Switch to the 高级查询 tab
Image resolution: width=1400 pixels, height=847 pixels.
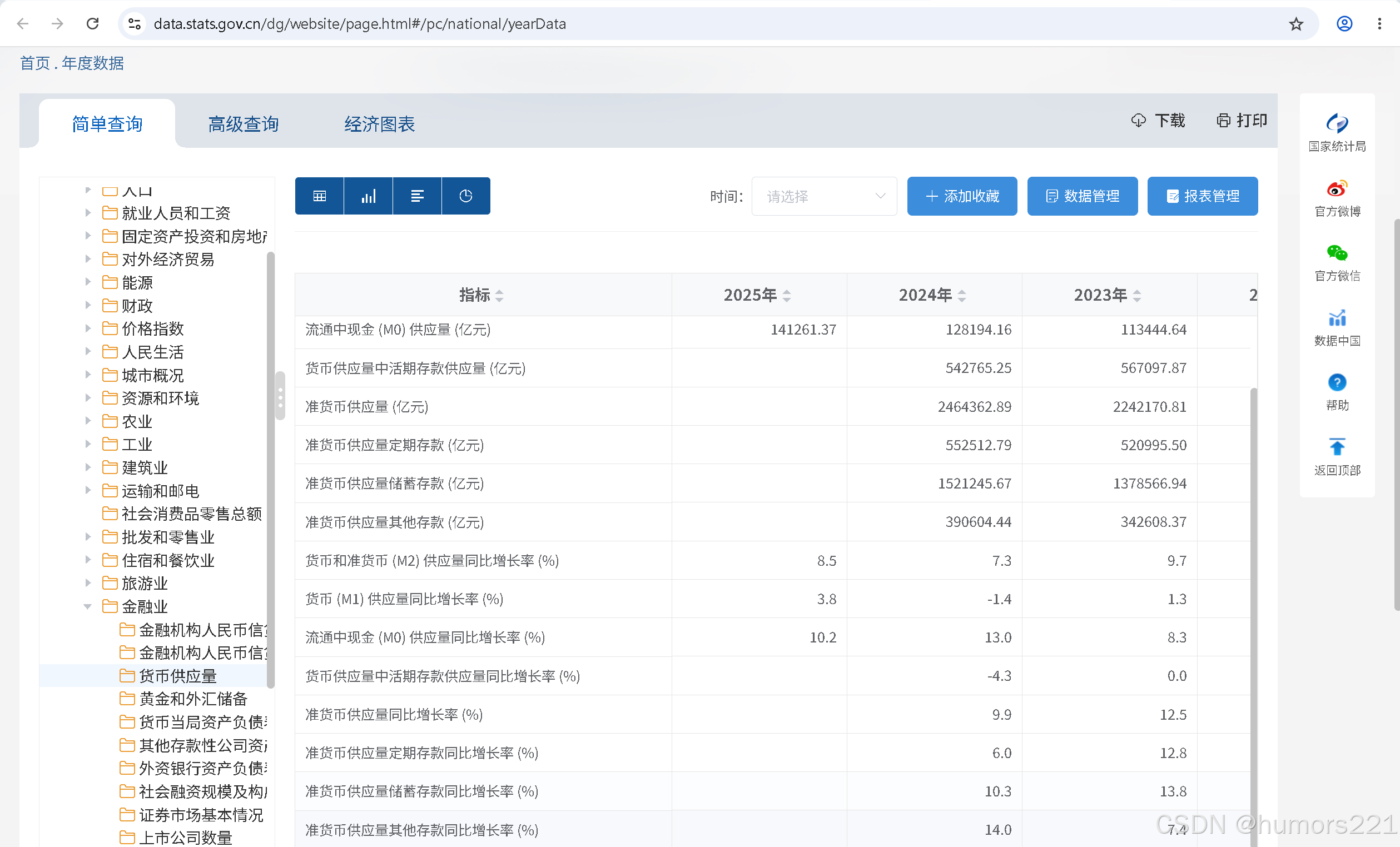point(243,123)
